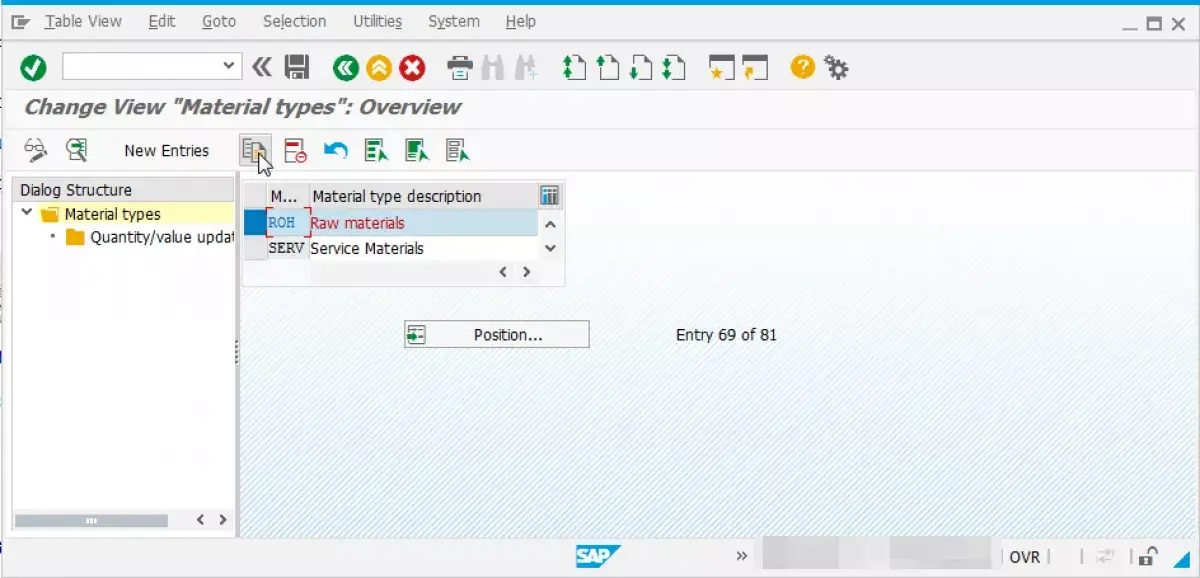Click inside the command input field
Screen dimensions: 1200x578
point(141,67)
